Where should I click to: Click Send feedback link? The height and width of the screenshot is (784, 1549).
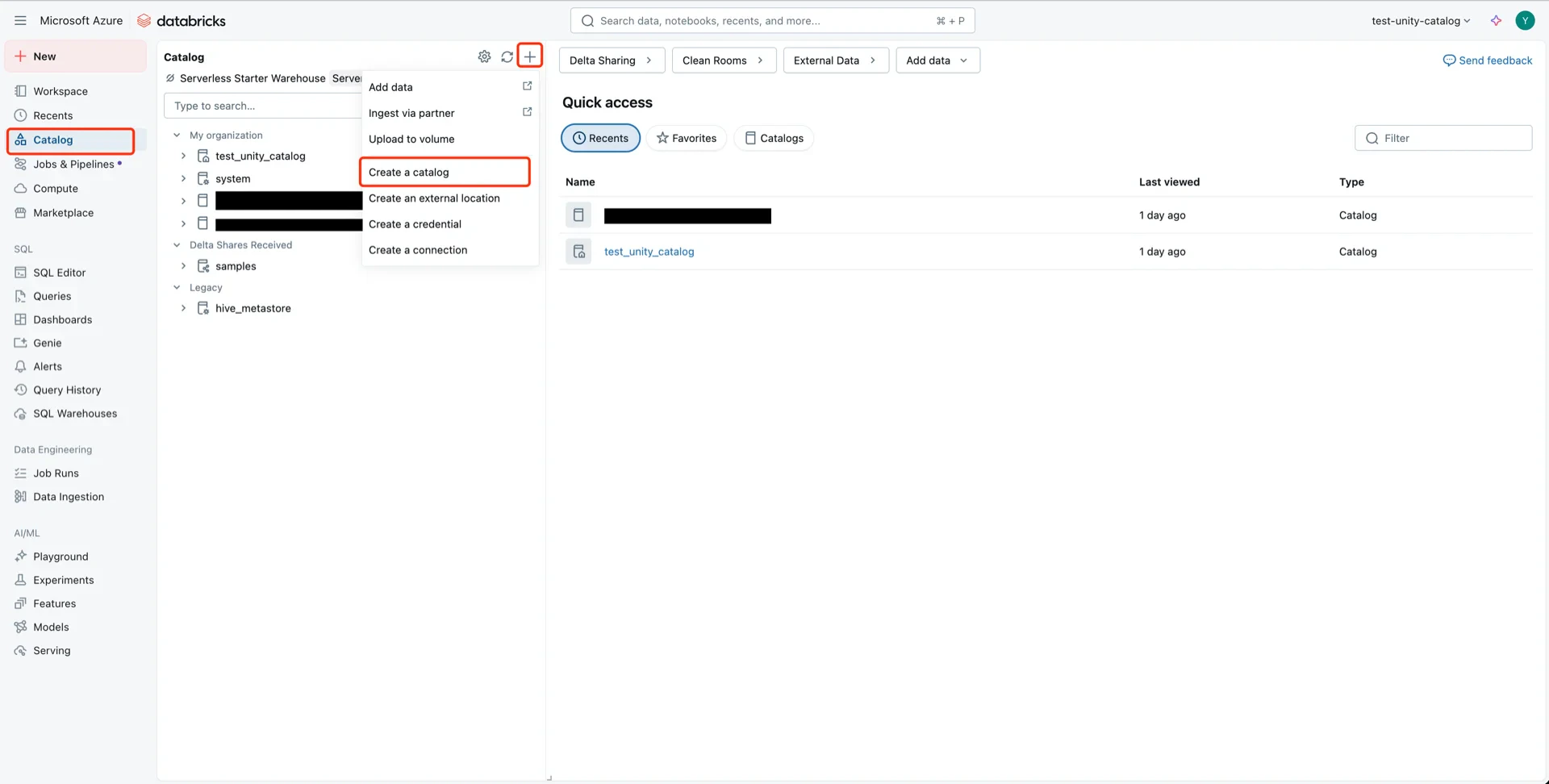point(1488,60)
